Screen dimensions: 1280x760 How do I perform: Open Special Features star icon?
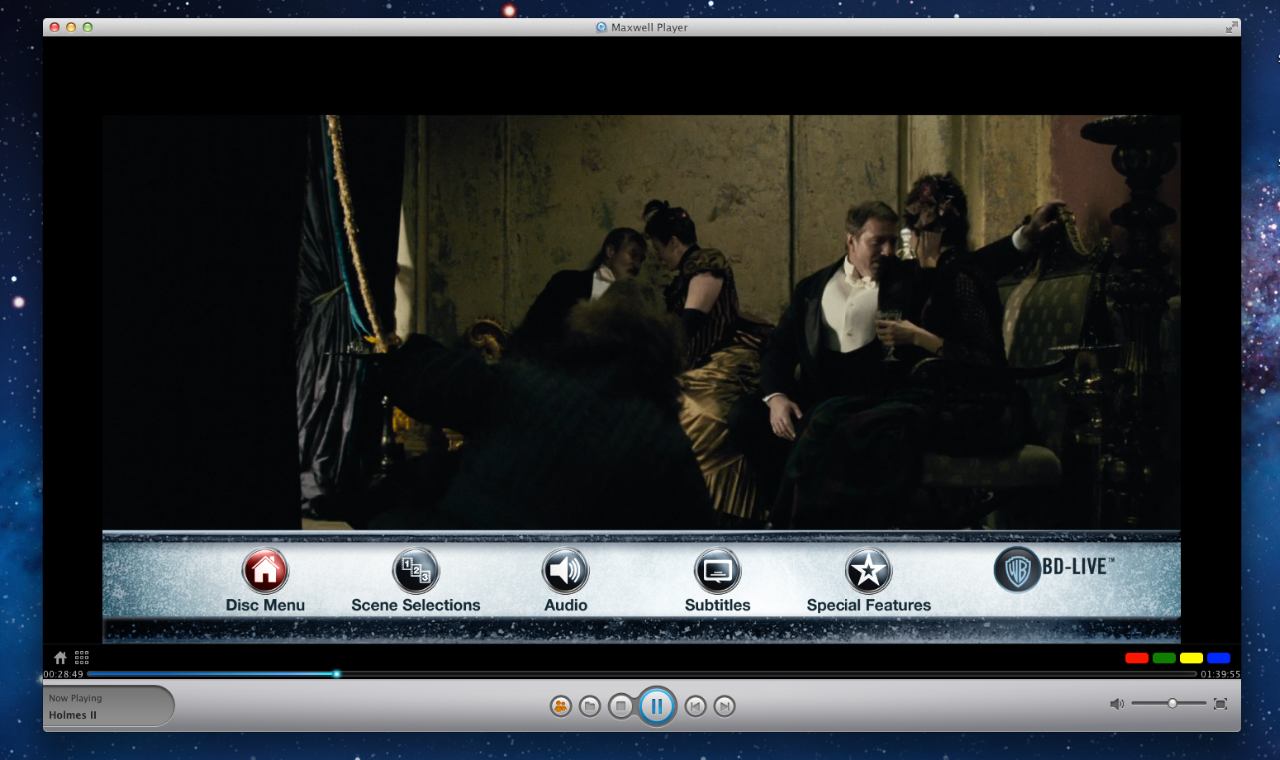click(868, 571)
